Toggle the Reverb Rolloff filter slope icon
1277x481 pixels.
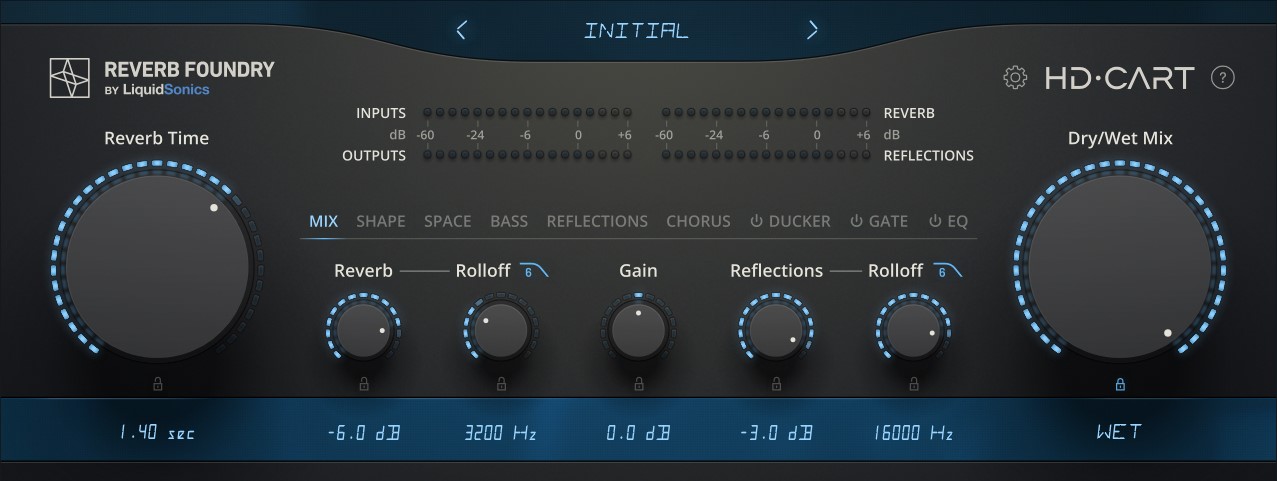(535, 270)
